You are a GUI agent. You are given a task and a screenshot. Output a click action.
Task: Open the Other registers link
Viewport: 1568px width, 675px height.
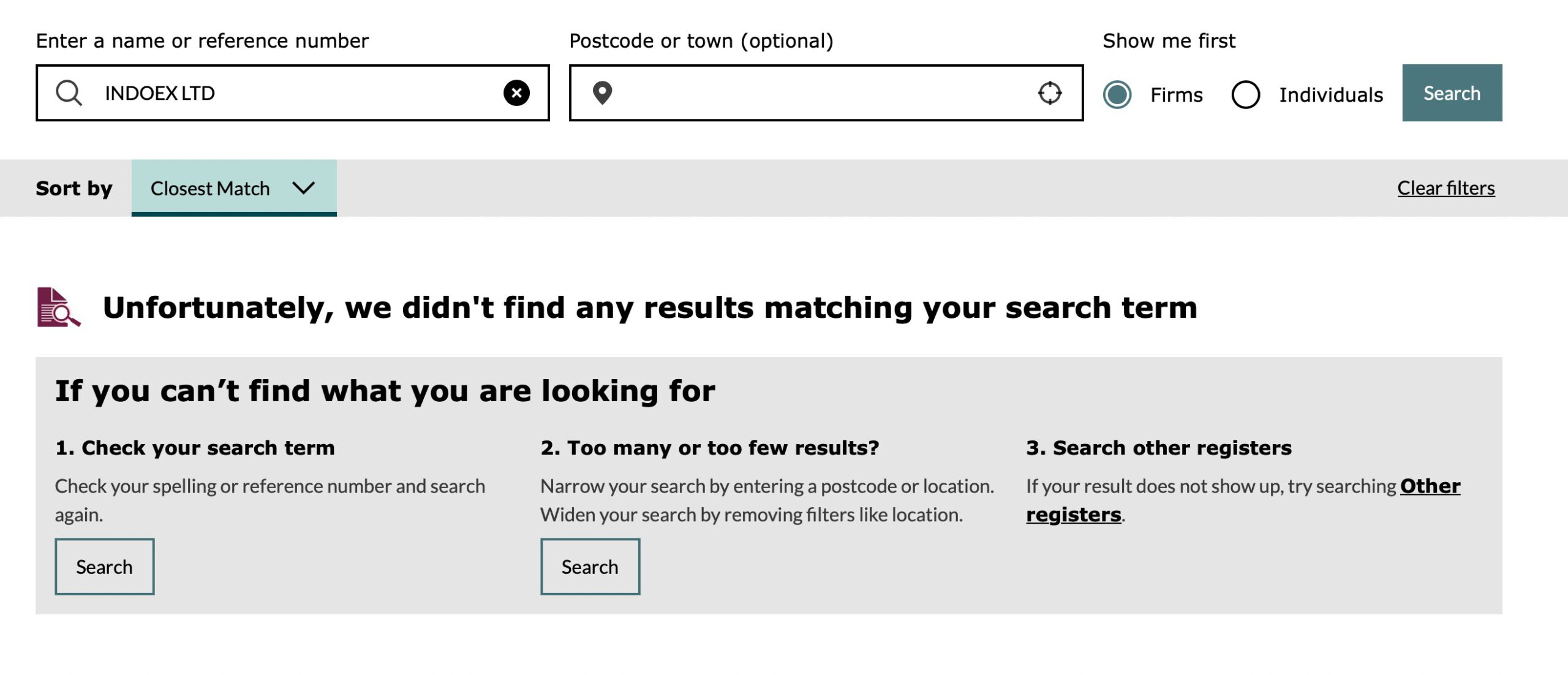click(1243, 500)
